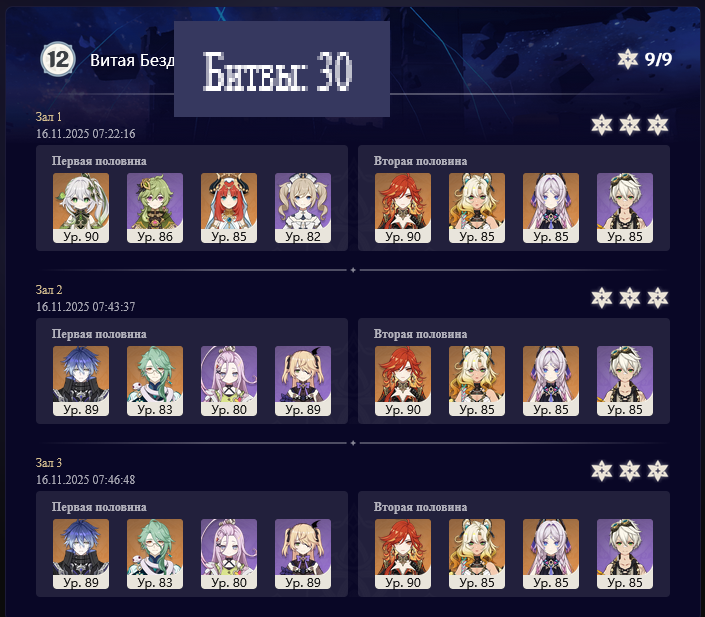Click the Зал 2 three-star rating

tap(629, 298)
